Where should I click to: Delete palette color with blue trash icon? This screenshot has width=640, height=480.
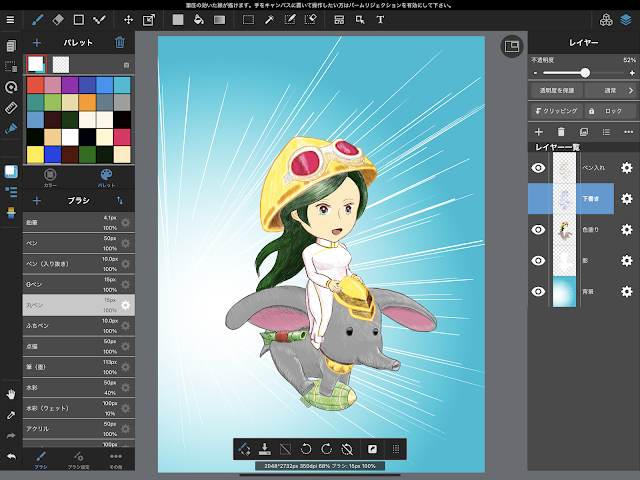(120, 42)
